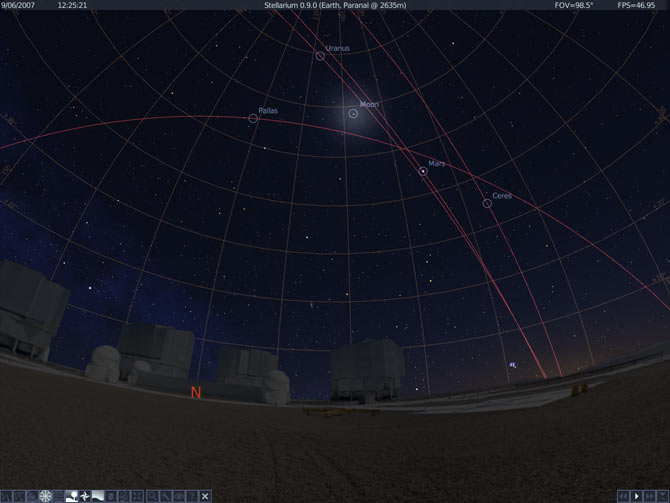Toggle constellation names display
Screen dimensions: 670x503
click(19, 496)
